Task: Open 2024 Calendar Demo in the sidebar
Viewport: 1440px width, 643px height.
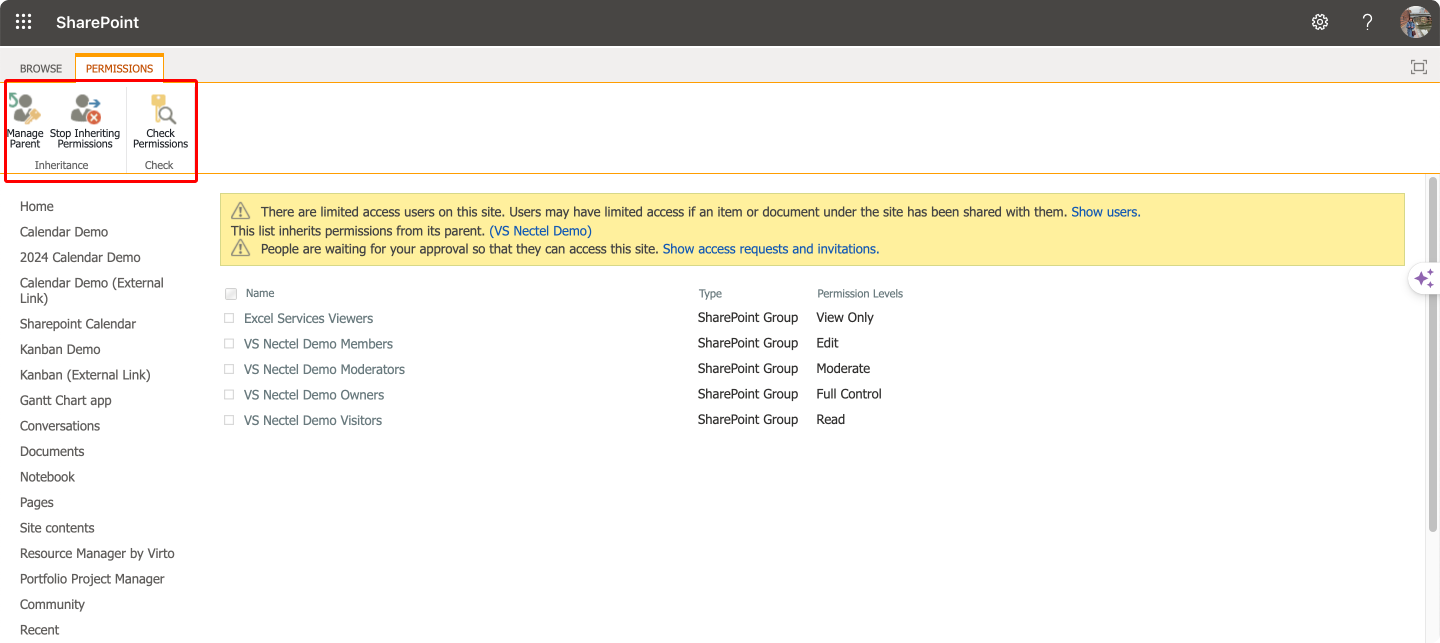Action: point(80,257)
